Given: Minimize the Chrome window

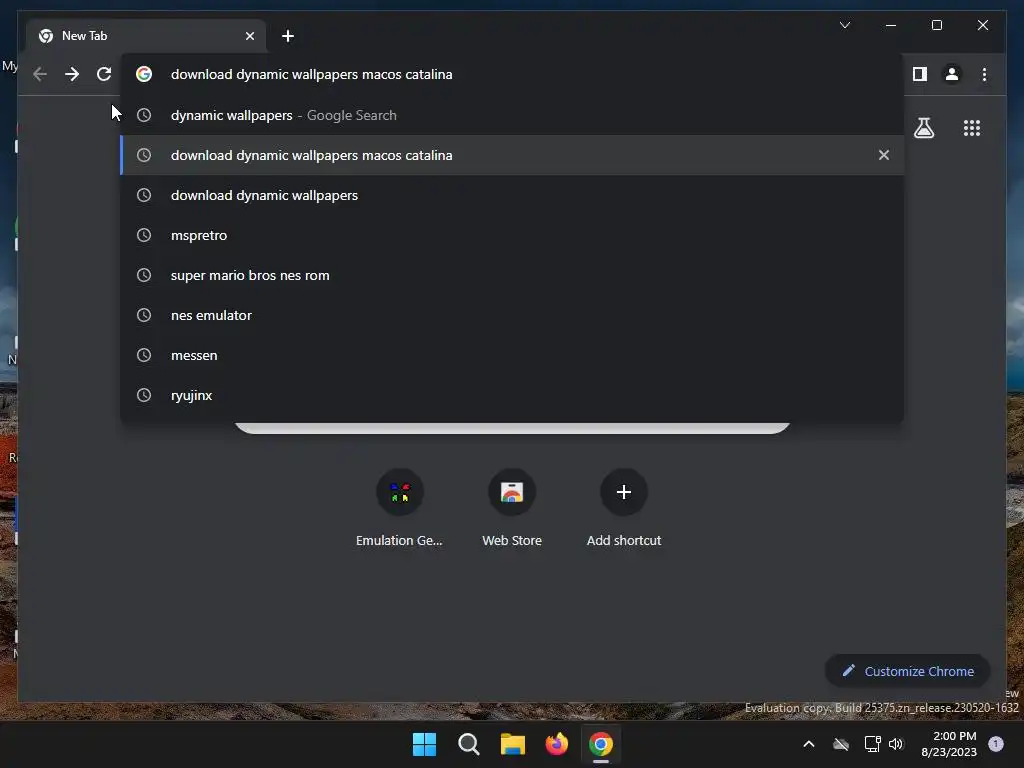Looking at the screenshot, I should [891, 25].
